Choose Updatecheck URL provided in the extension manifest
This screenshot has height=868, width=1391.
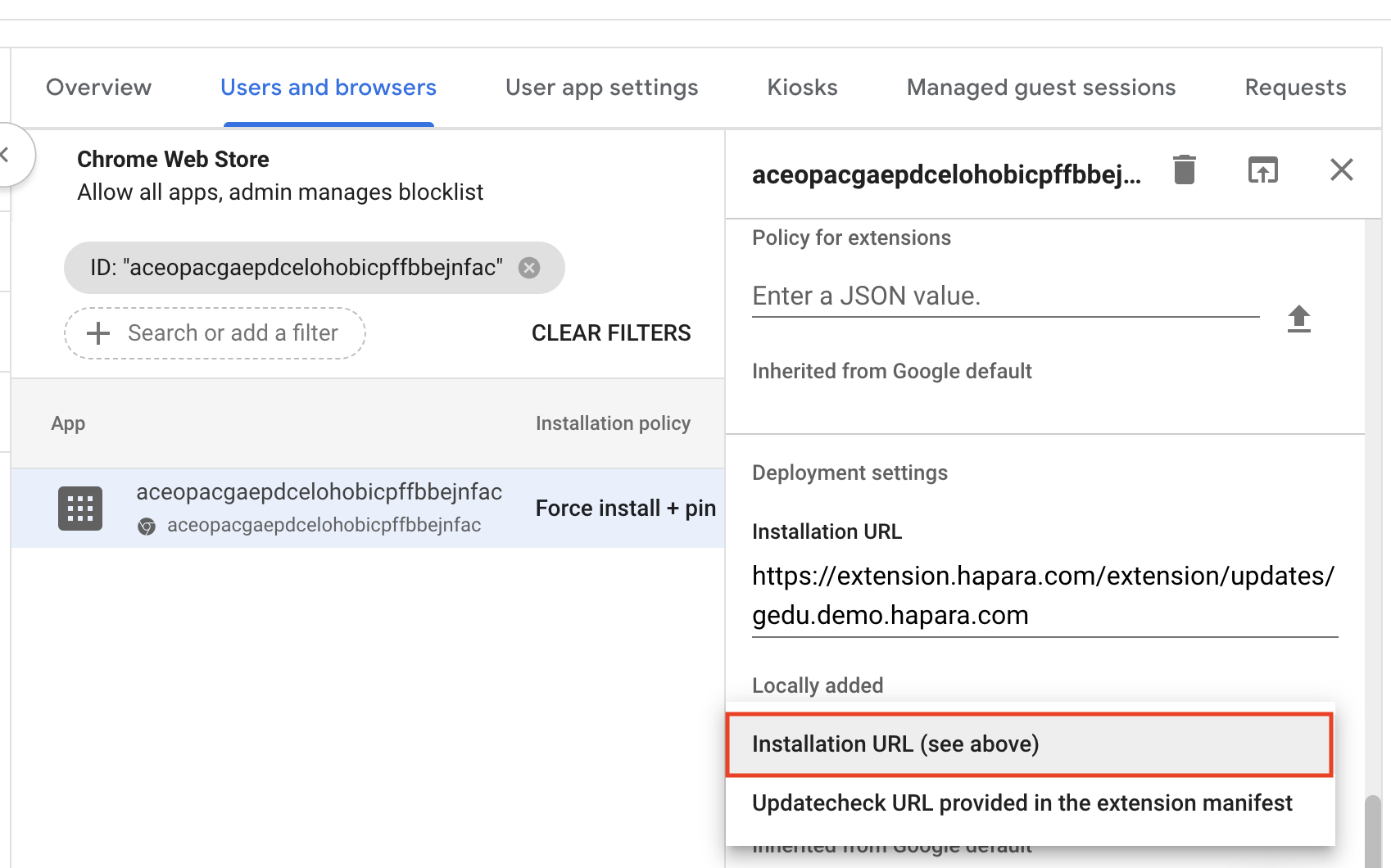click(1021, 802)
